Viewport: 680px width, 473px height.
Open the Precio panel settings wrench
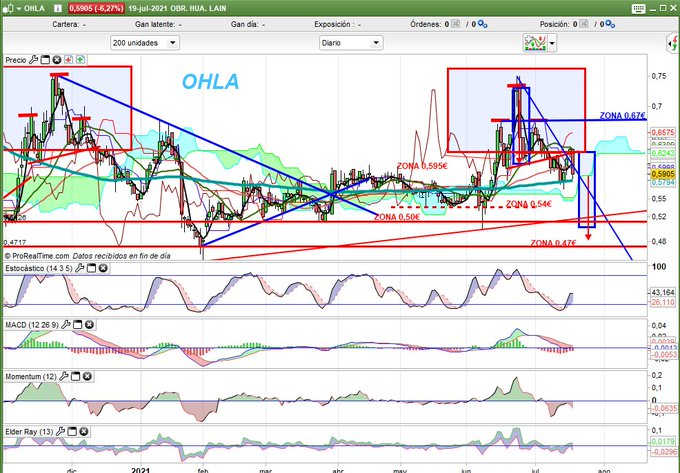pyautogui.click(x=33, y=60)
